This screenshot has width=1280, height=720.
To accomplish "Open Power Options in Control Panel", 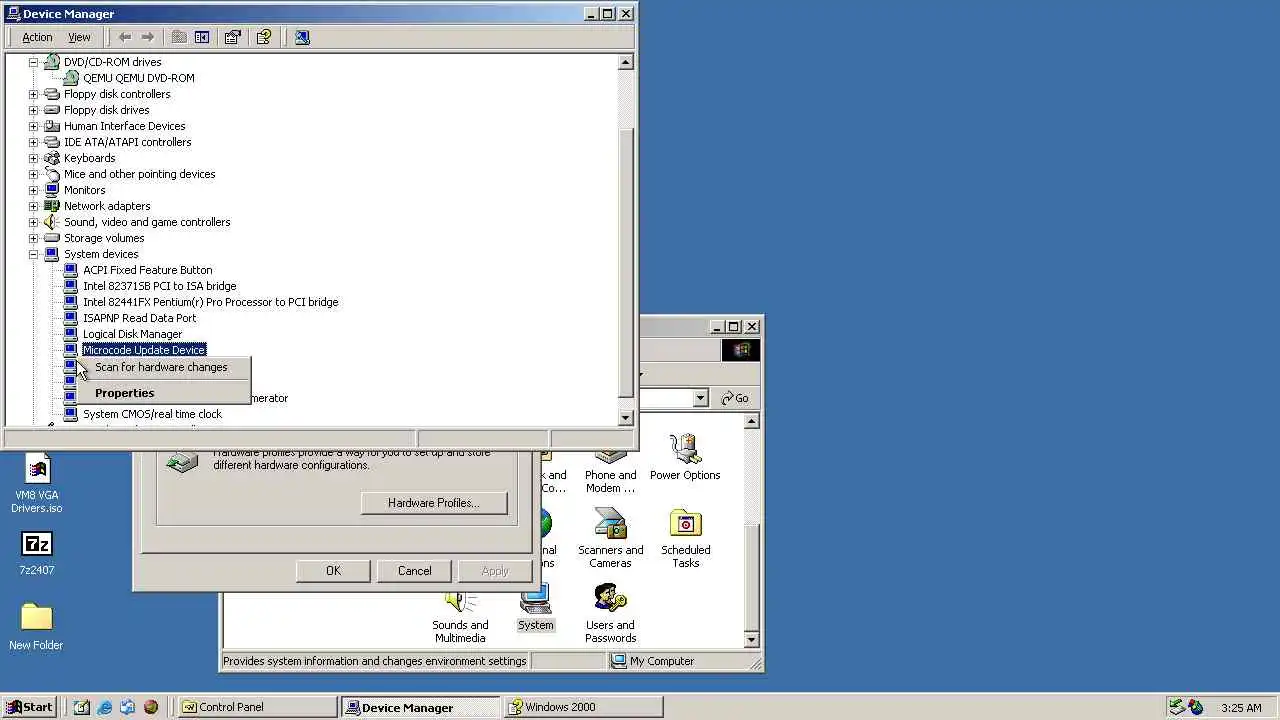I will click(x=685, y=458).
